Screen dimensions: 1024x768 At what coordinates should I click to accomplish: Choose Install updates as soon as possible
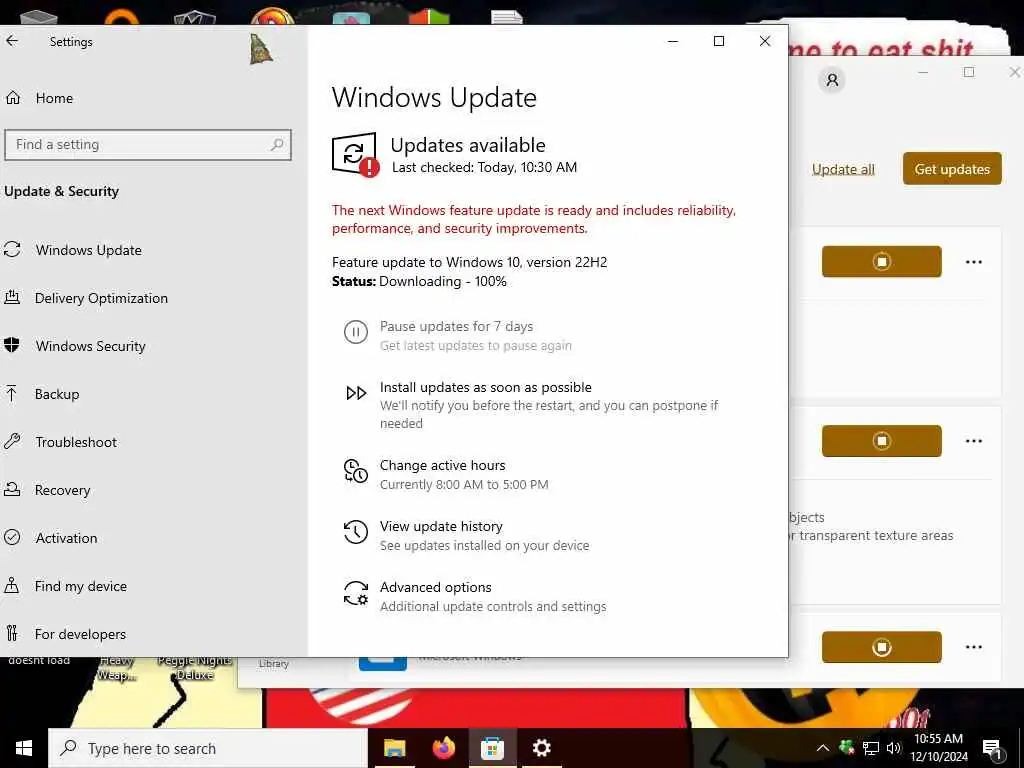(485, 387)
